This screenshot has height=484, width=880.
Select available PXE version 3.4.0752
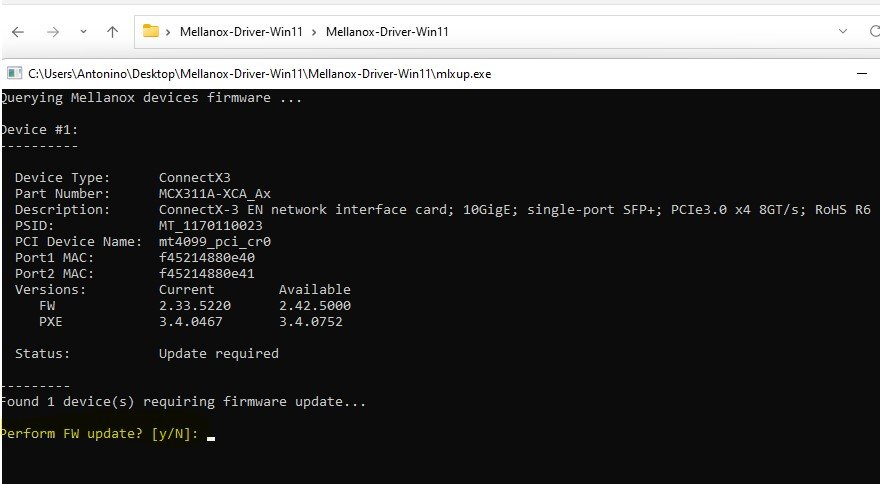click(x=311, y=322)
